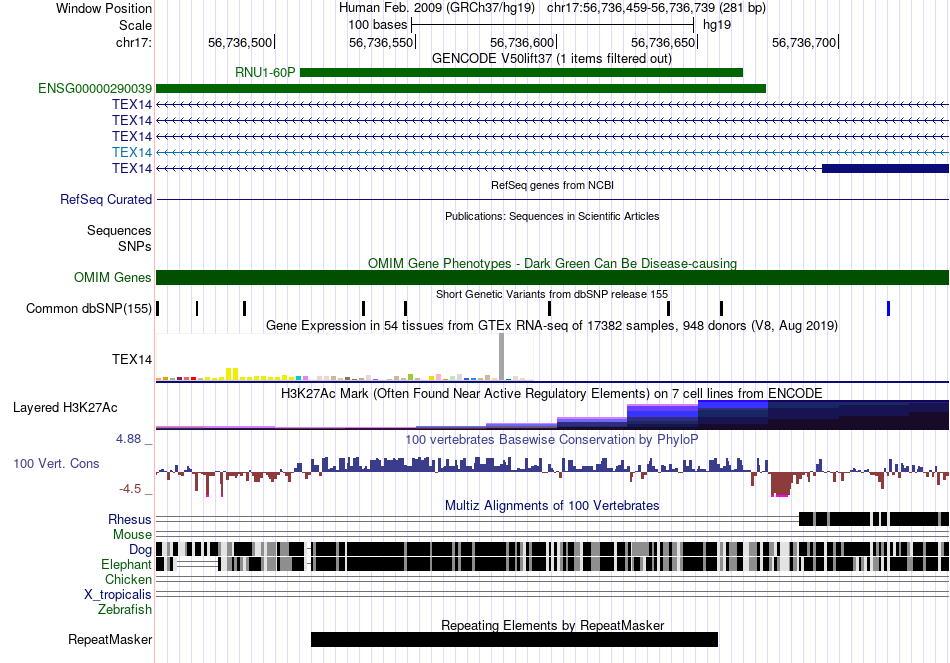950x663 pixels.
Task: Click Repeating Elements by RepeatMasker title
Action: pos(552,625)
